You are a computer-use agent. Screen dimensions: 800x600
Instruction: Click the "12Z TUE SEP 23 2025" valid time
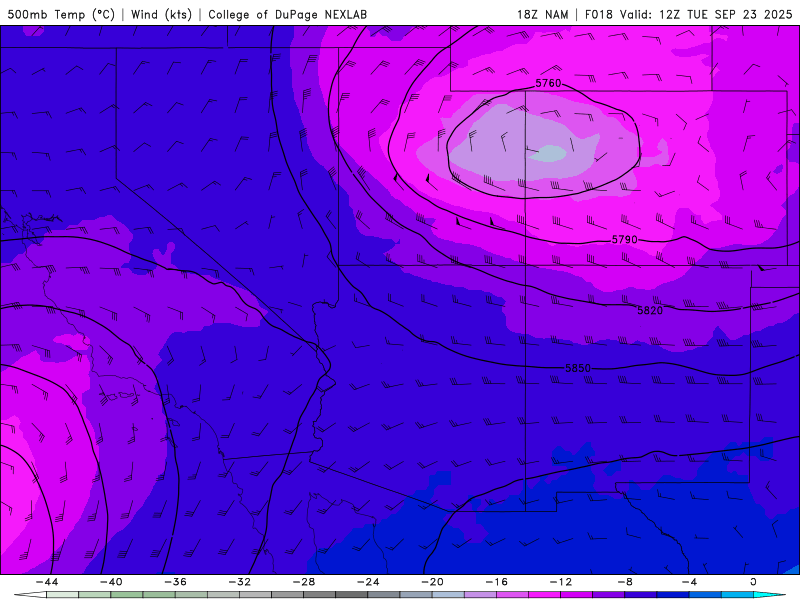point(726,14)
